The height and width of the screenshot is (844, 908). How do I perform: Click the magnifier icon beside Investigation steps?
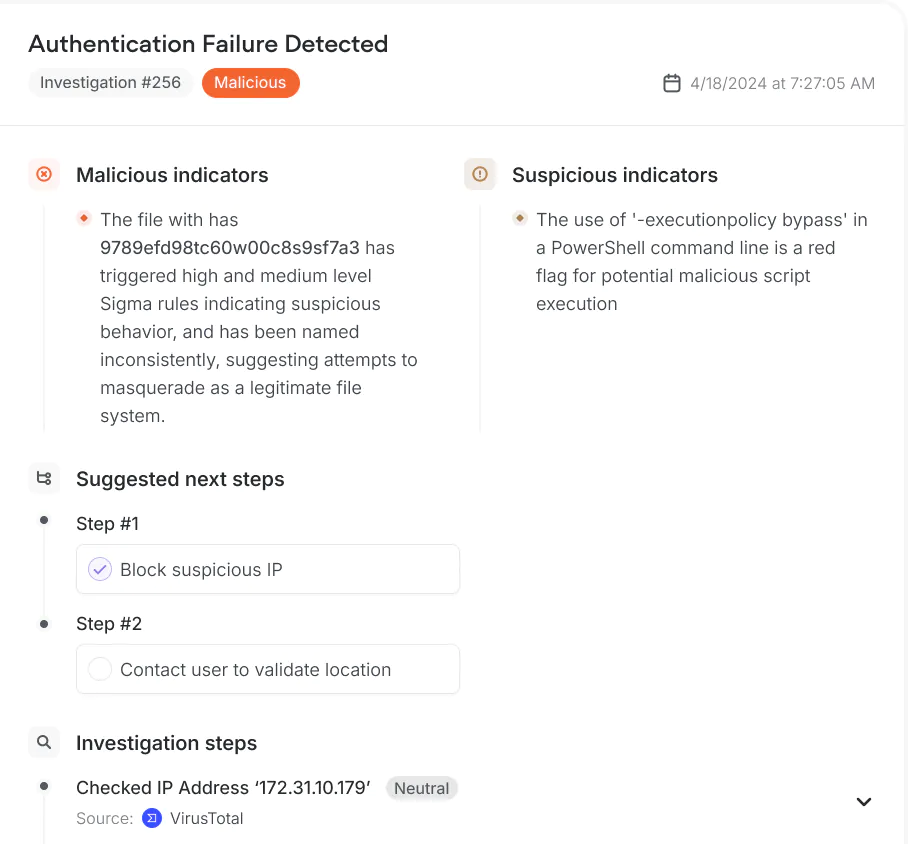(44, 742)
